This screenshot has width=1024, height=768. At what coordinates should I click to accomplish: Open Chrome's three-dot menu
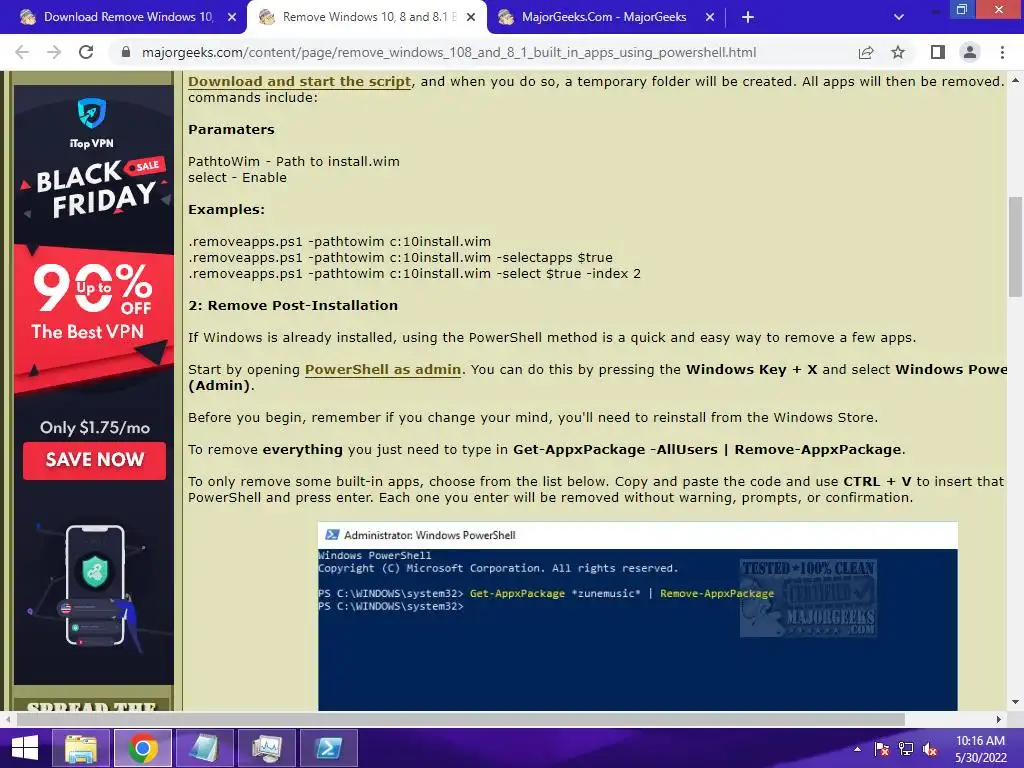point(1002,52)
